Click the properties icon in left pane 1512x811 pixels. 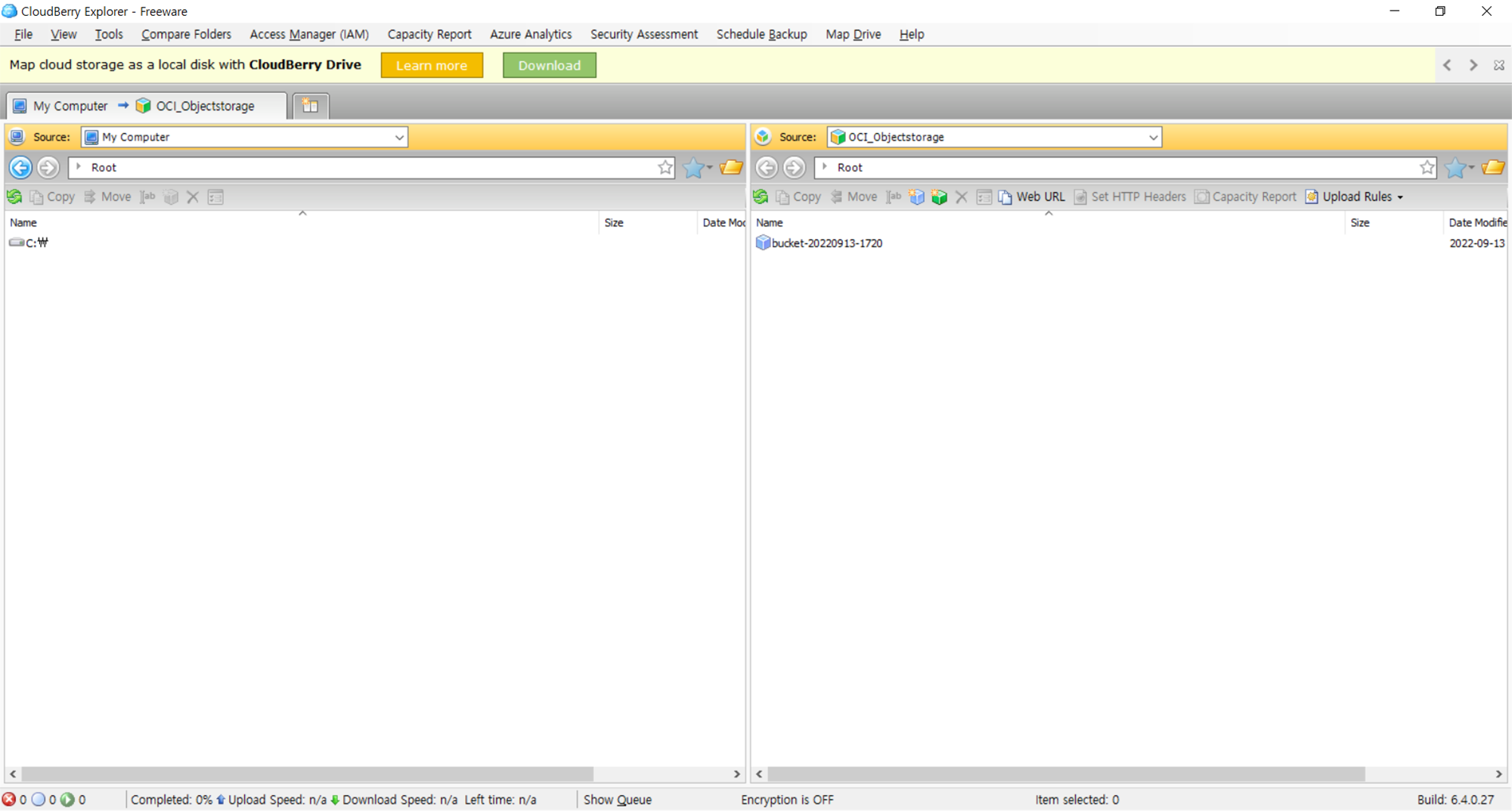pyautogui.click(x=215, y=197)
